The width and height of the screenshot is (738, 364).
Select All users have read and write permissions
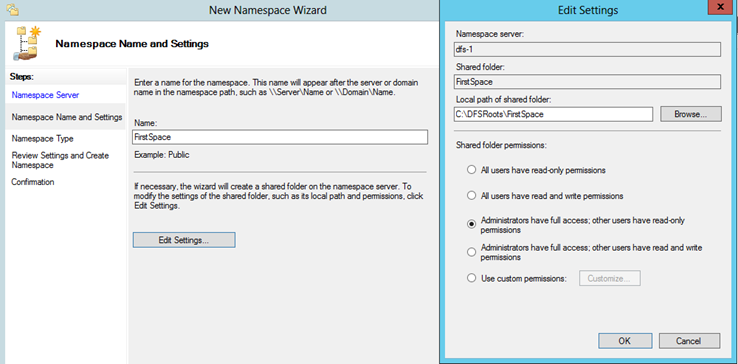471,195
